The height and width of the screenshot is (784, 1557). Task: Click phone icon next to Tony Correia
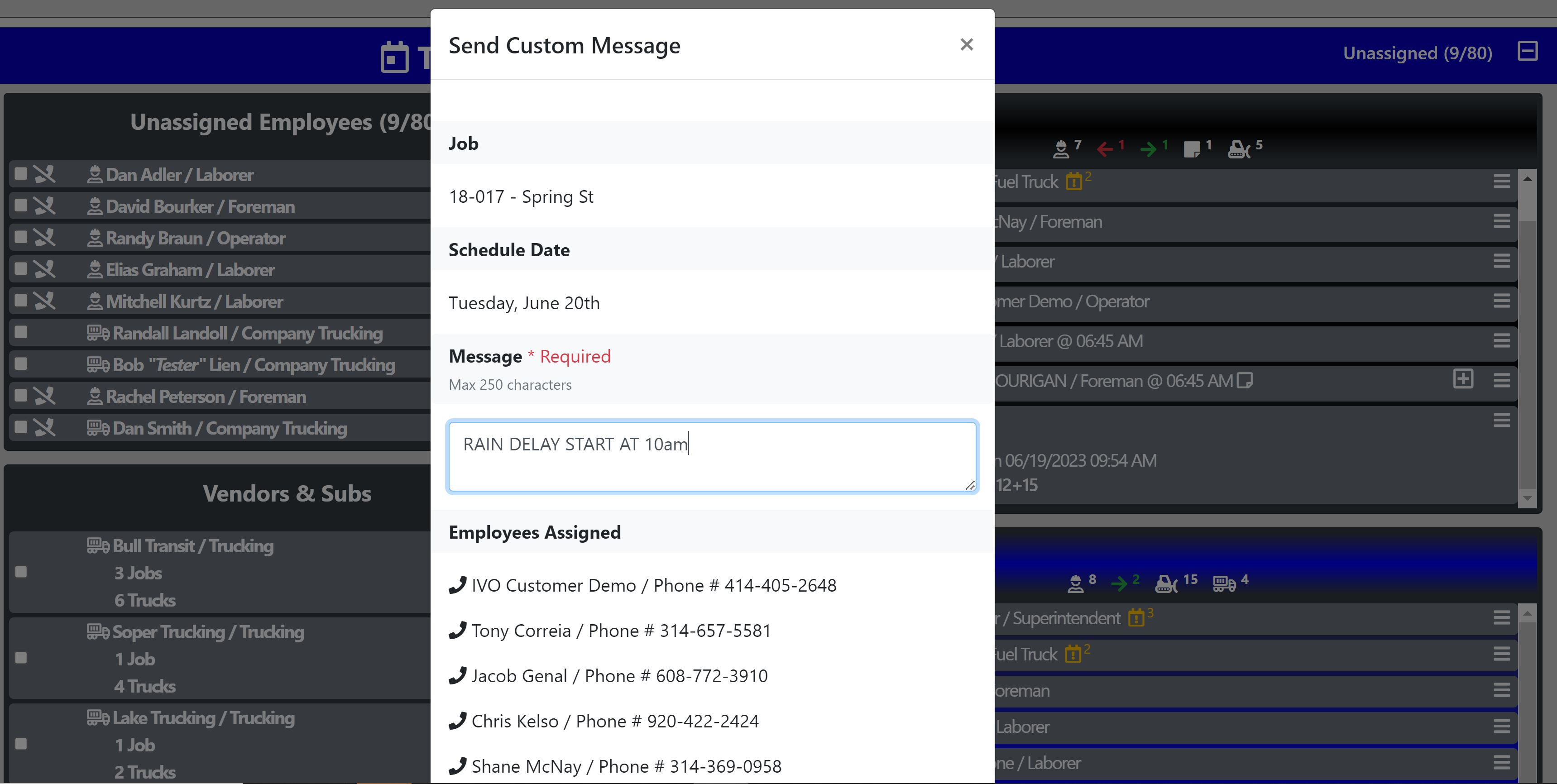(x=457, y=630)
